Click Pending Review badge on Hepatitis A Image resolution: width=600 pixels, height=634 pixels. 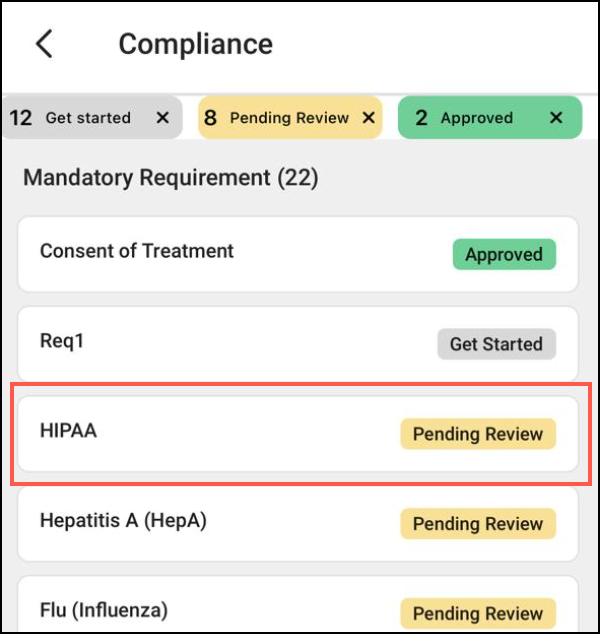pos(478,524)
